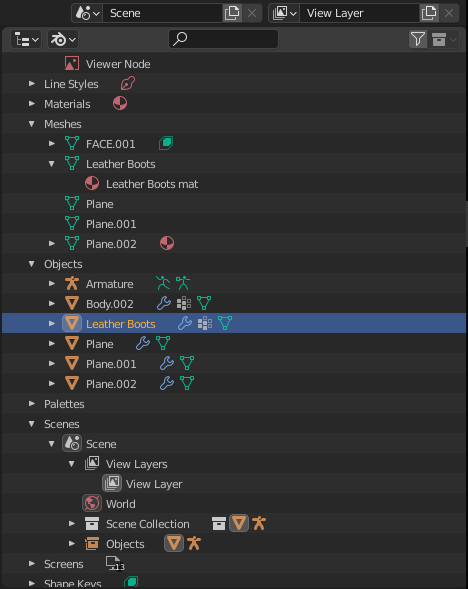Click the Screens count icon
The width and height of the screenshot is (468, 589).
(x=115, y=563)
